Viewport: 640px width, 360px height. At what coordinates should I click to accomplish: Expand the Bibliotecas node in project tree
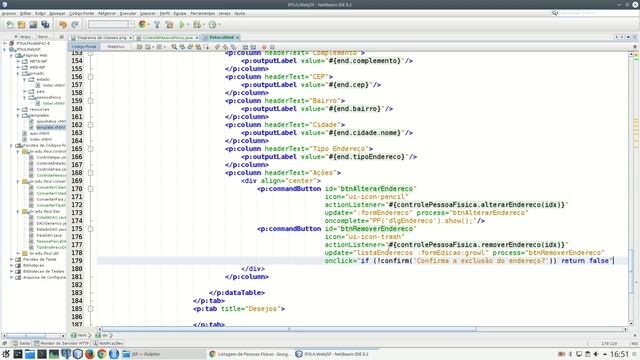pyautogui.click(x=11, y=265)
